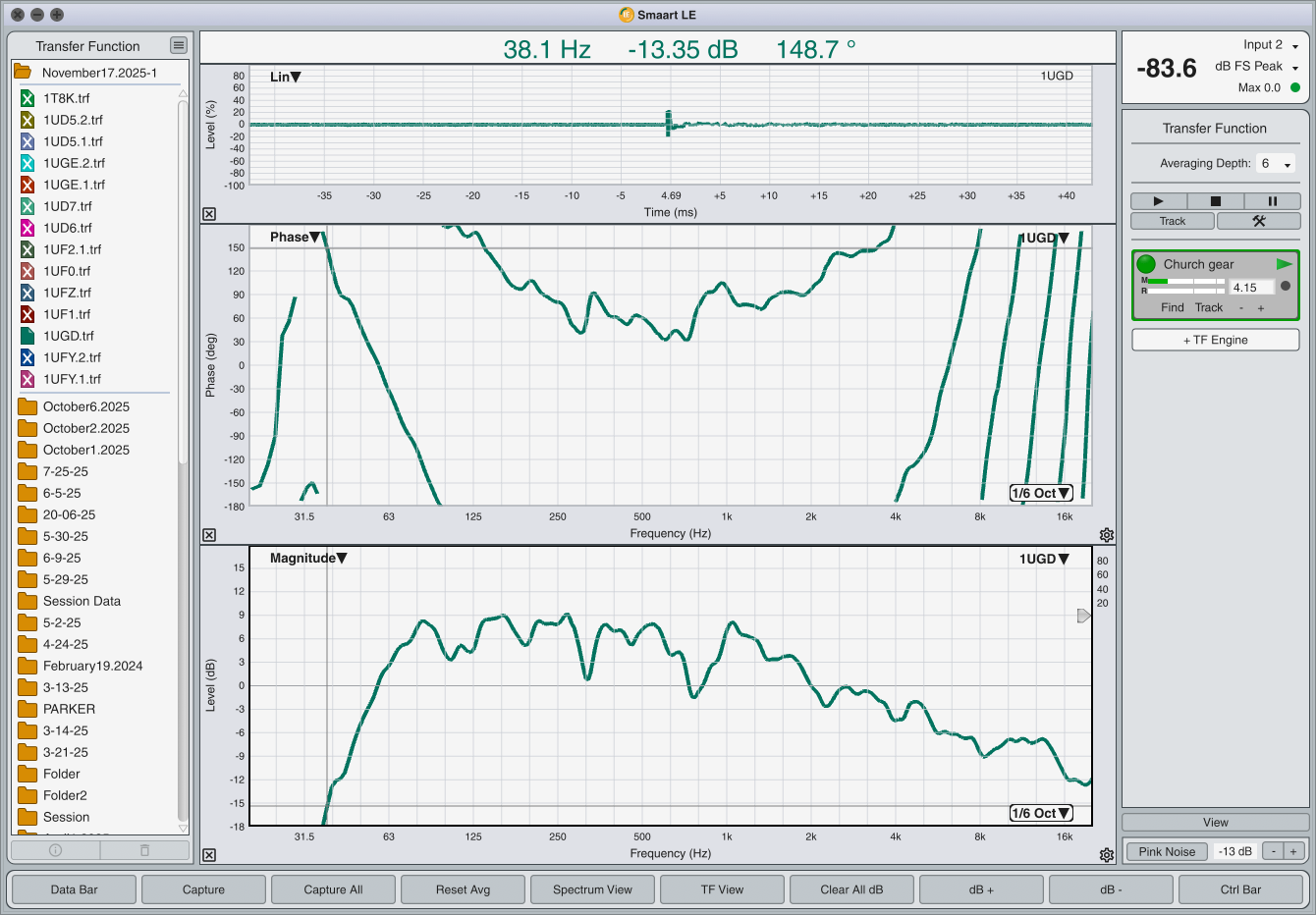The image size is (1316, 915).
Task: Add a measurement with + TF Engine
Action: pyautogui.click(x=1215, y=340)
